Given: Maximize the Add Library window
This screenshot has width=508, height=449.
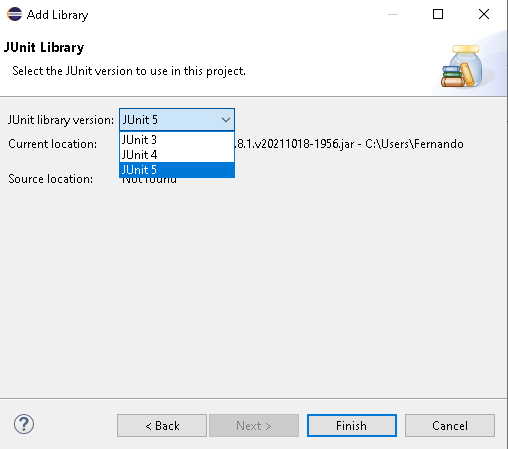Looking at the screenshot, I should (x=438, y=14).
